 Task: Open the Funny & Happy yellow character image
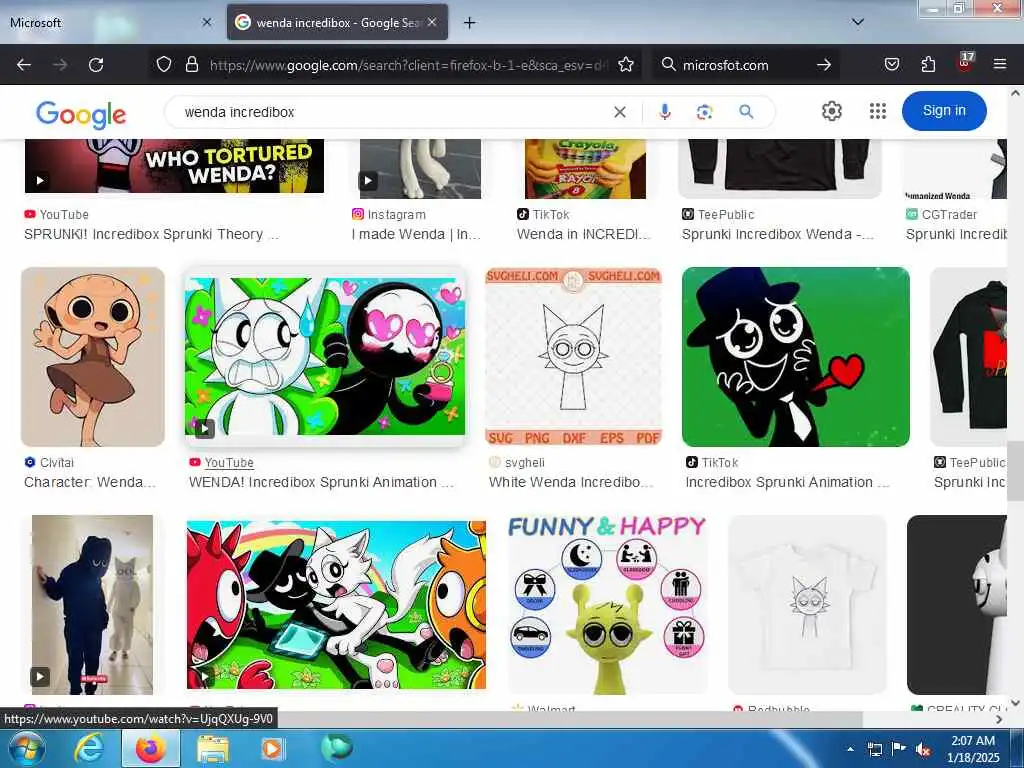tap(607, 605)
